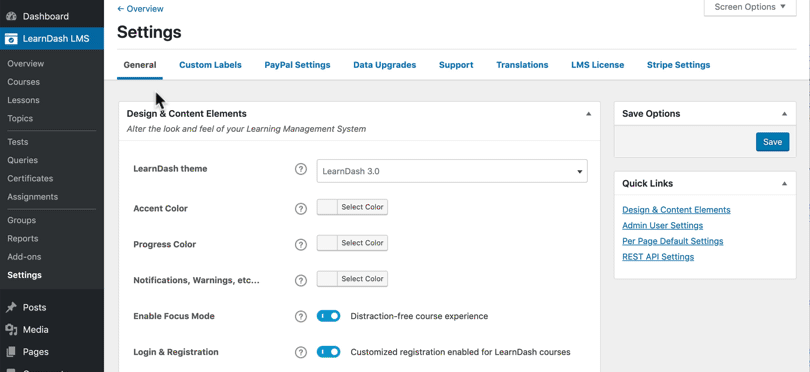
Task: Open help for LearnDash theme setting
Action: point(301,169)
